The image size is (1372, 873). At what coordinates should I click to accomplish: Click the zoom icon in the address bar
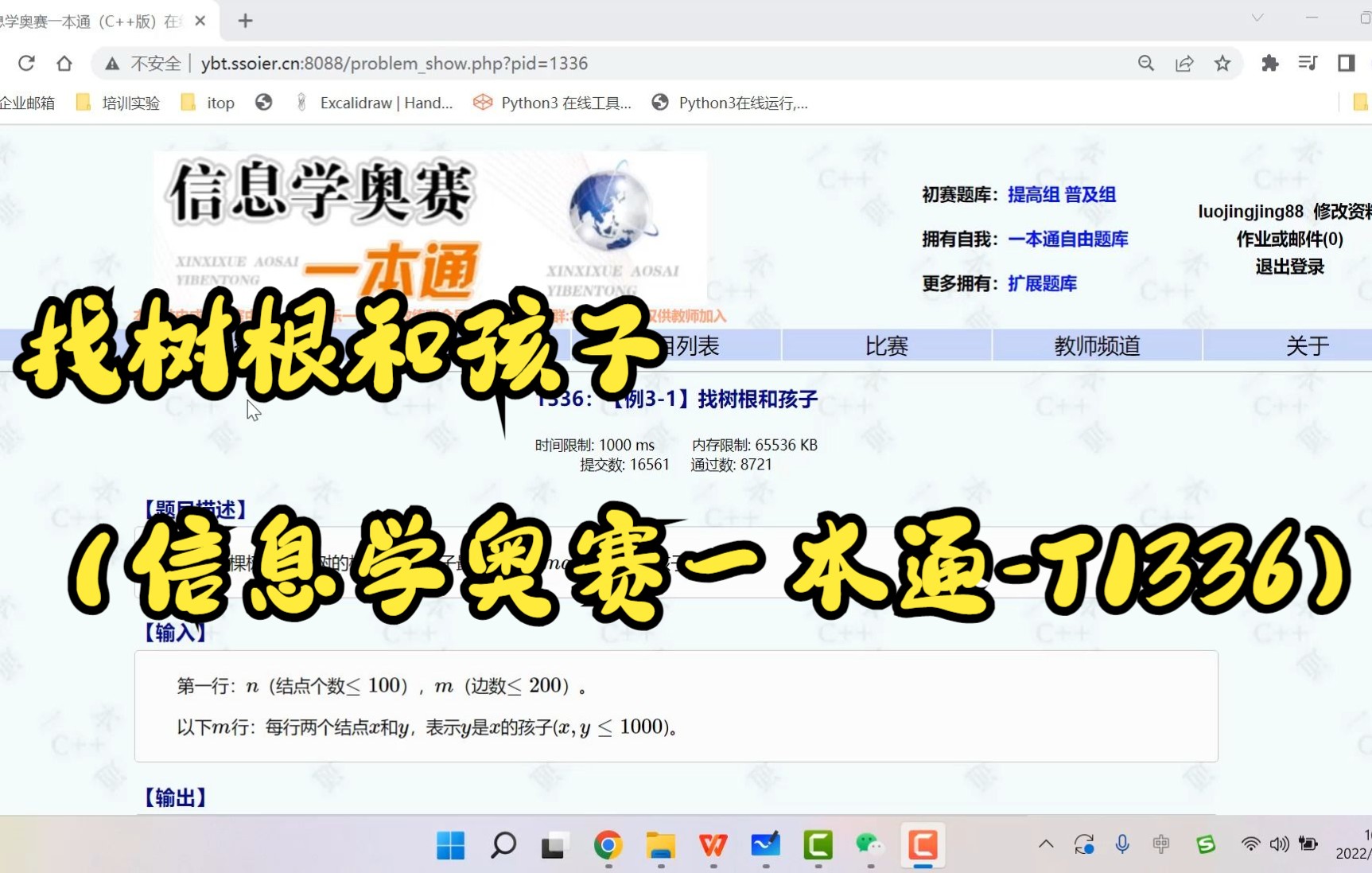pos(1145,63)
